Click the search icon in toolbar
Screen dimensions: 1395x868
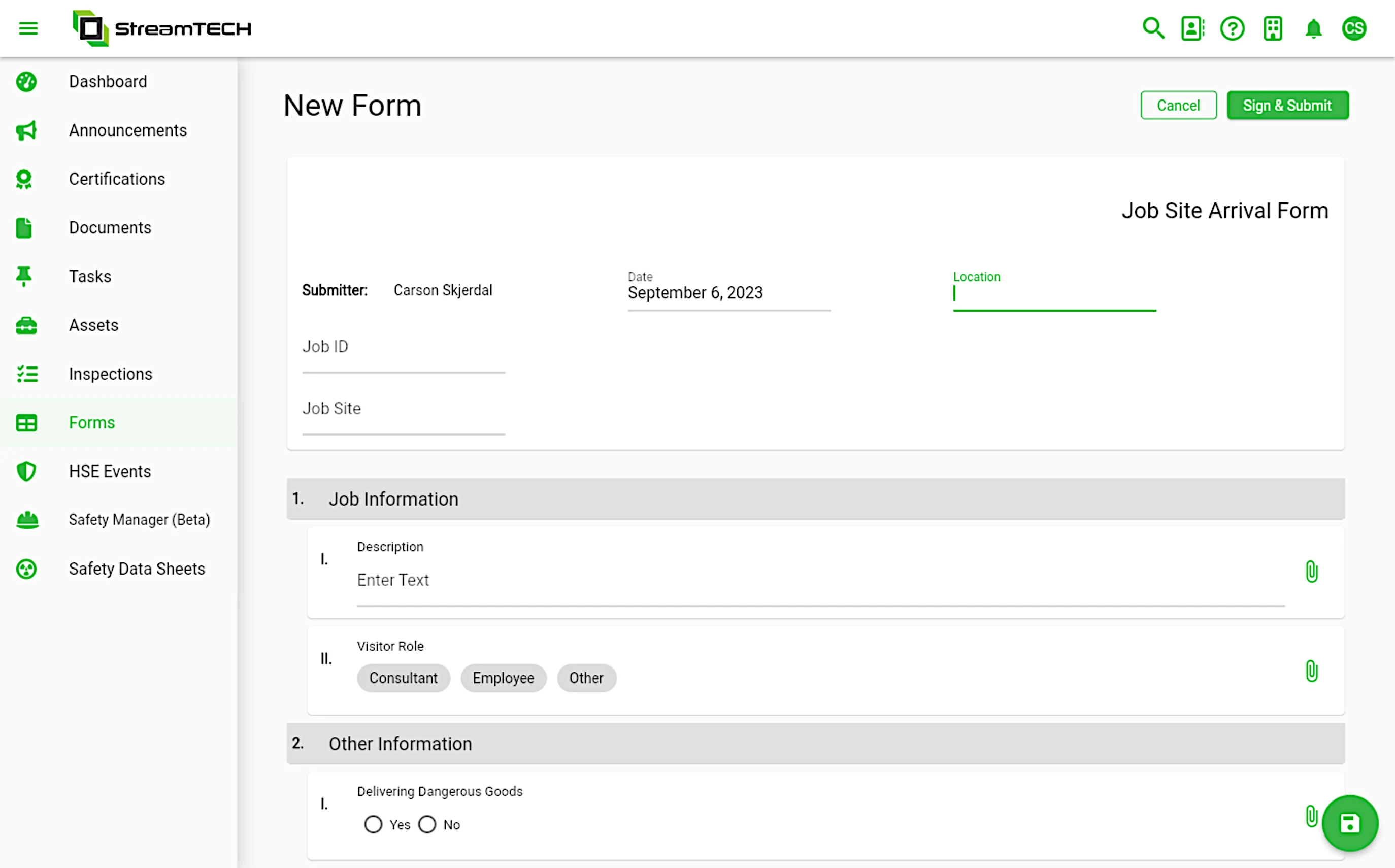[1154, 28]
